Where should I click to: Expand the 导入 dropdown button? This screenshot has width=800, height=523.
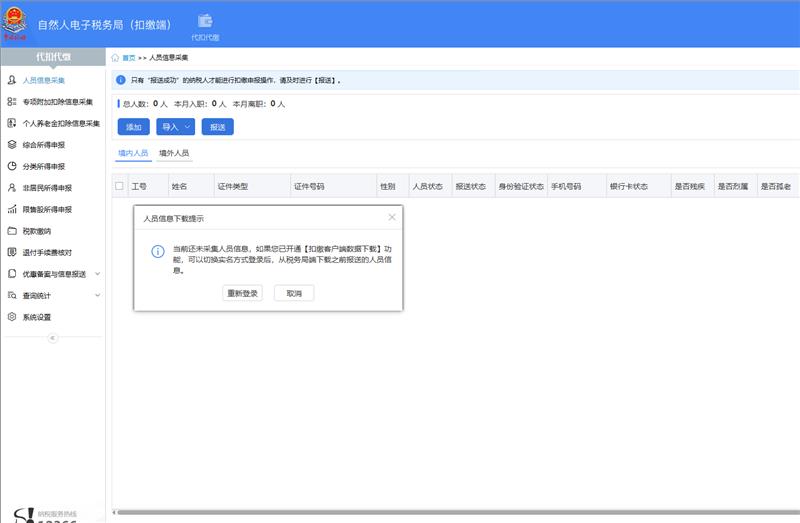(x=175, y=127)
